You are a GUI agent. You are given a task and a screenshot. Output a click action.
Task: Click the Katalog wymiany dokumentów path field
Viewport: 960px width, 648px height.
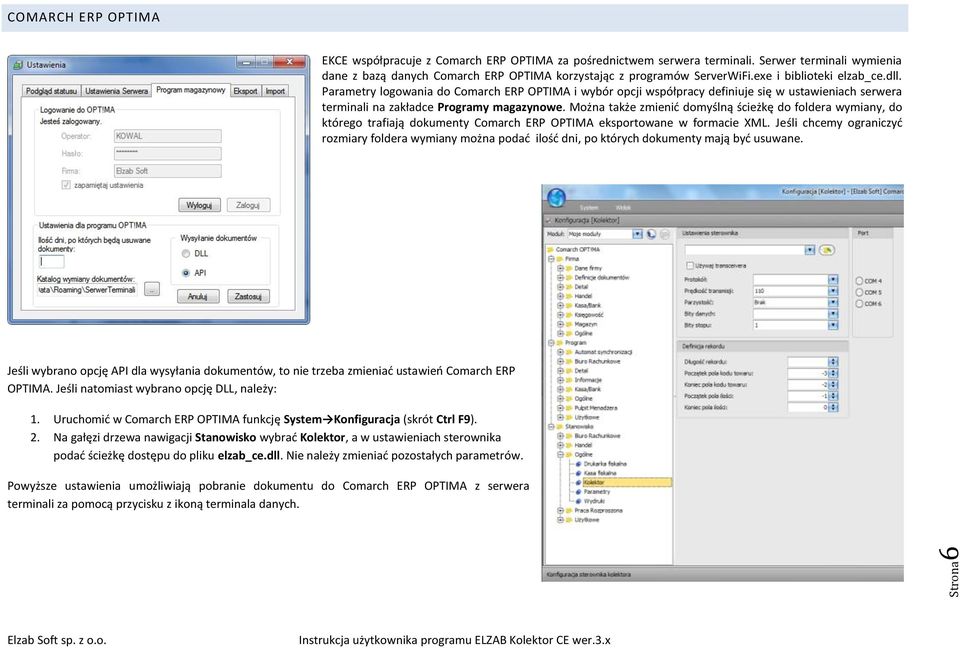click(x=88, y=290)
